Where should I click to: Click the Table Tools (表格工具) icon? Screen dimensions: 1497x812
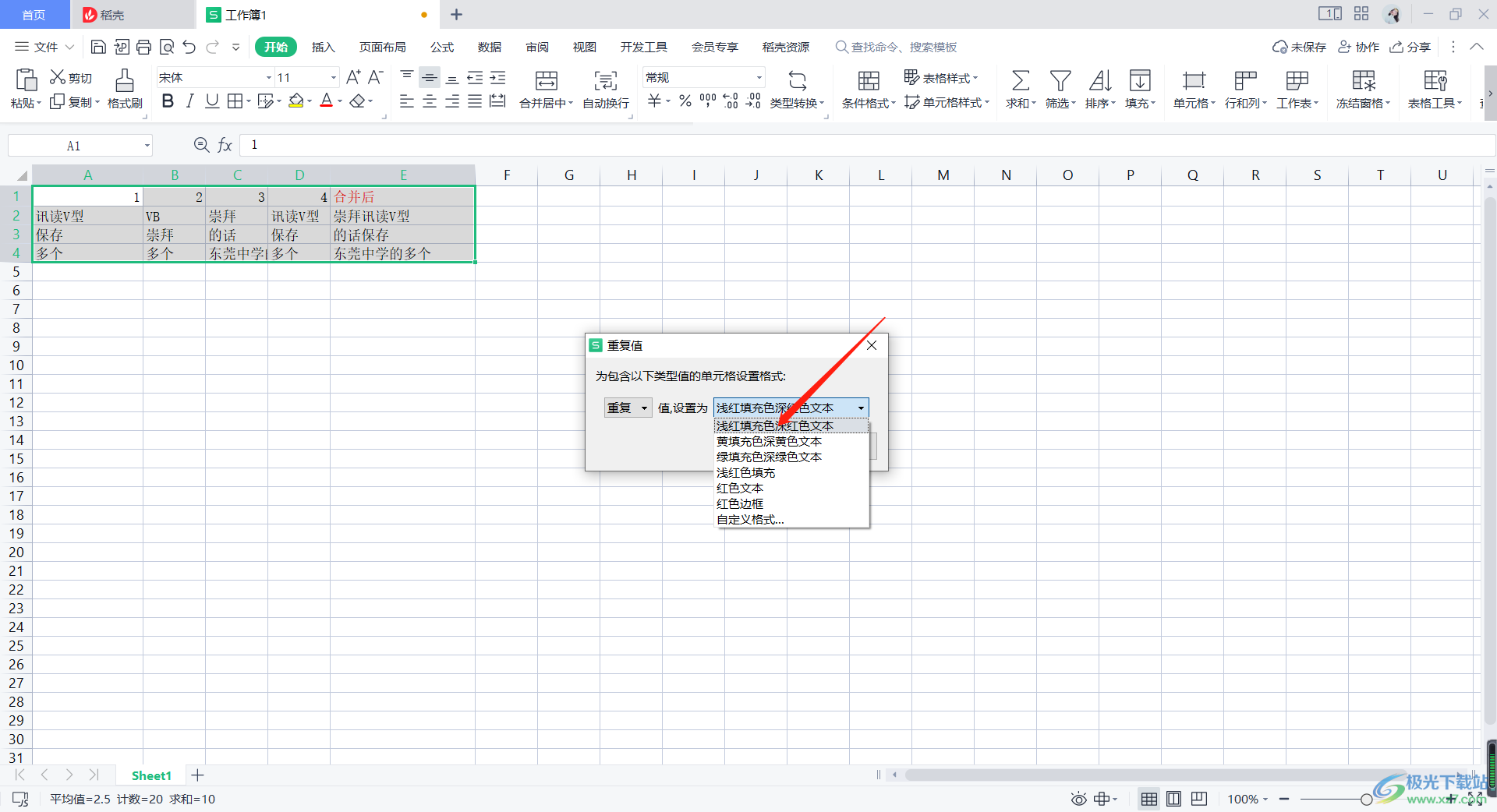(x=1435, y=80)
